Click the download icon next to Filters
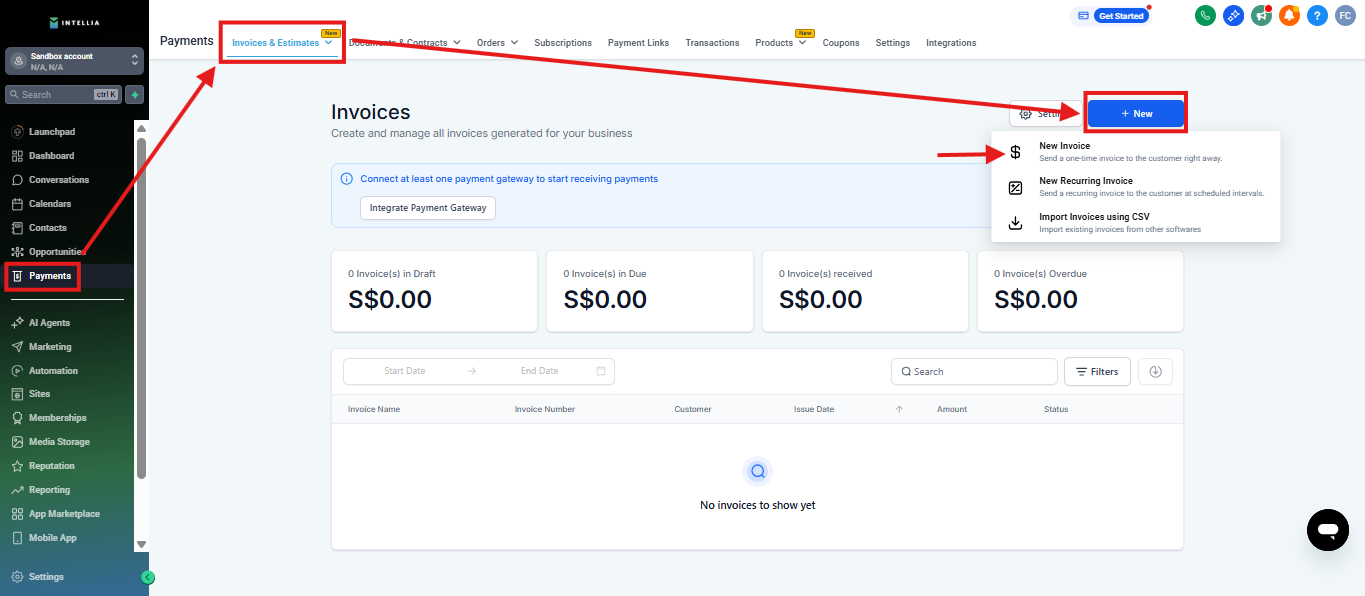Image resolution: width=1365 pixels, height=596 pixels. [1155, 371]
